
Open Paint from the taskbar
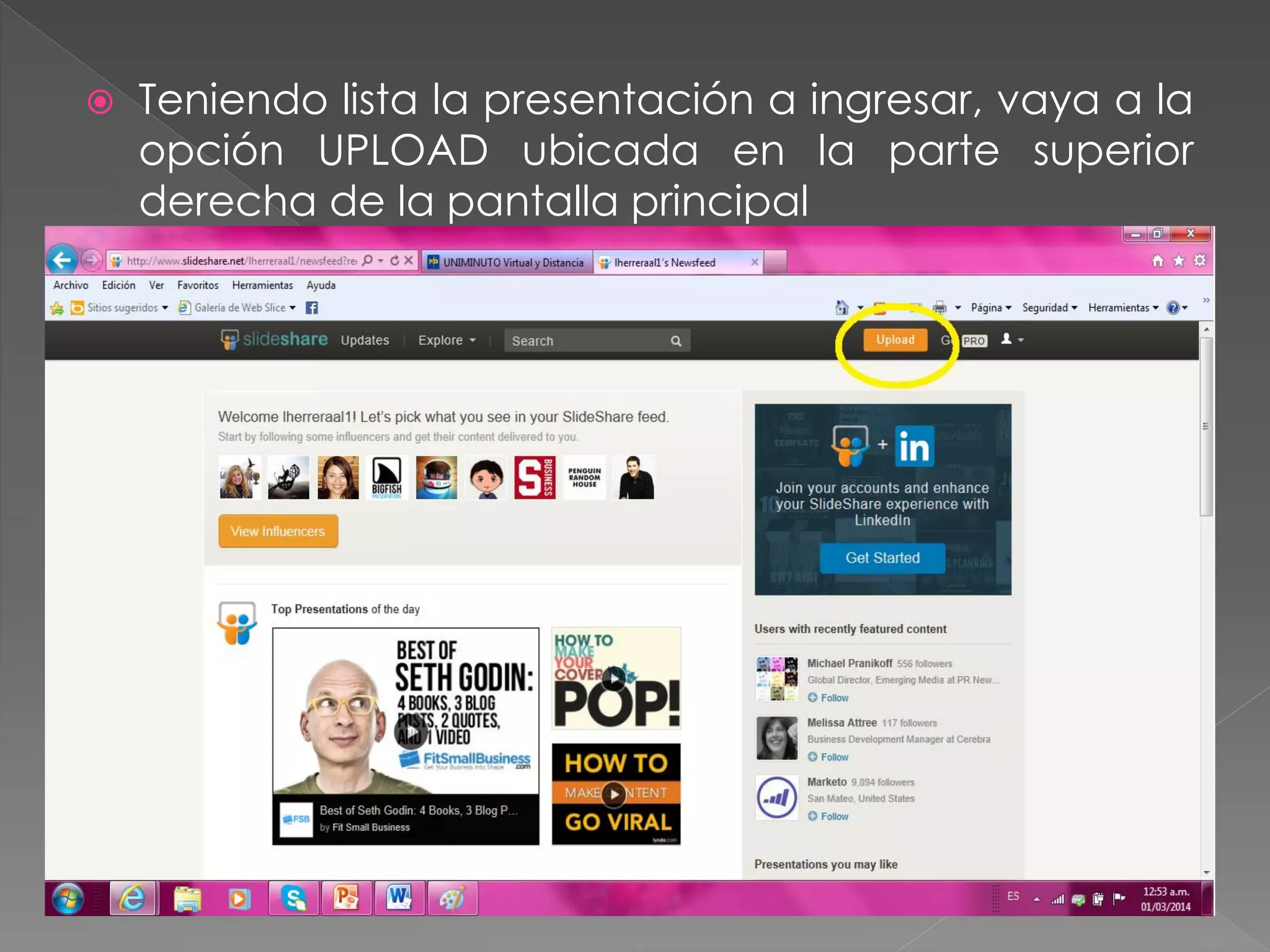point(452,898)
